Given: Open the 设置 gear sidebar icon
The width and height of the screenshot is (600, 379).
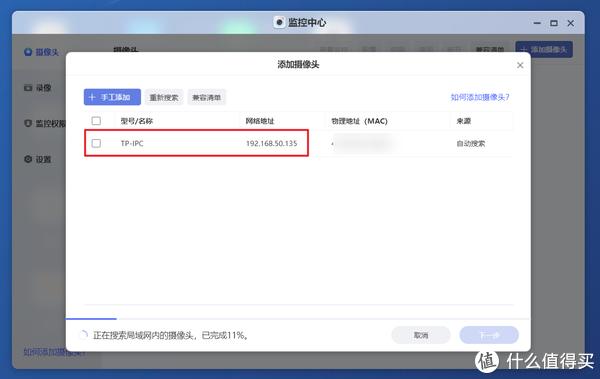Looking at the screenshot, I should pos(28,159).
